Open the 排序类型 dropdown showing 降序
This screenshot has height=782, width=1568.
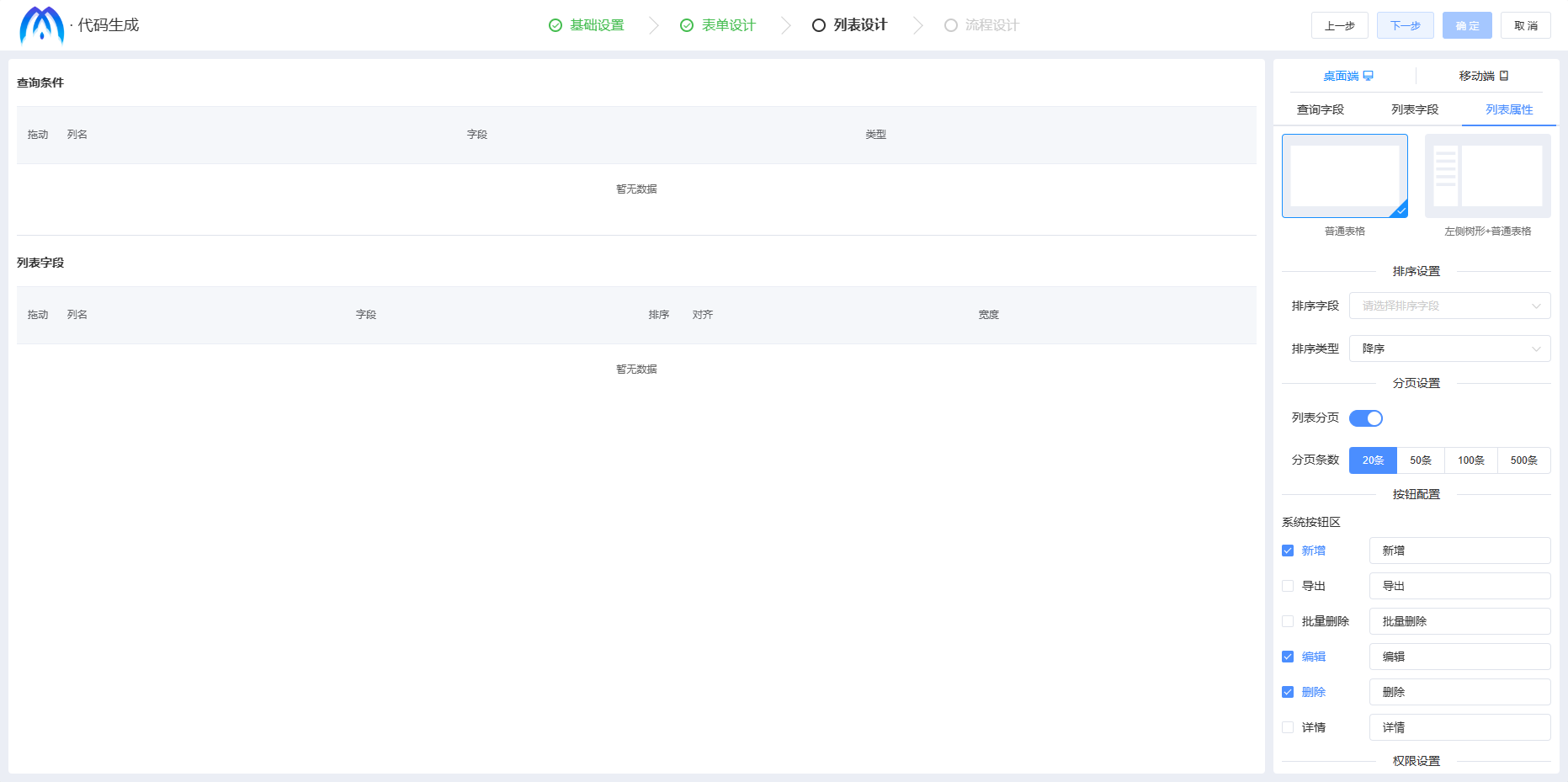pyautogui.click(x=1450, y=348)
